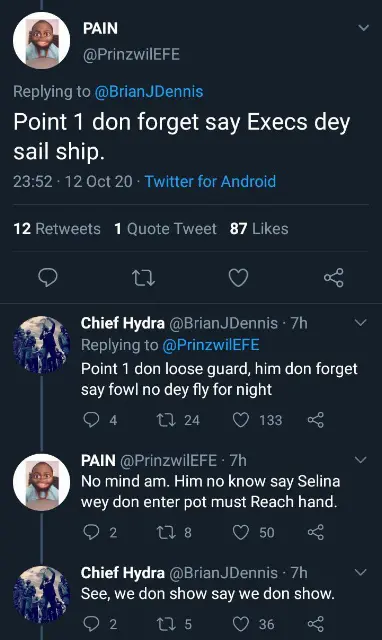Open the @BrianJDennis mention in the Replying-to line

[149, 91]
